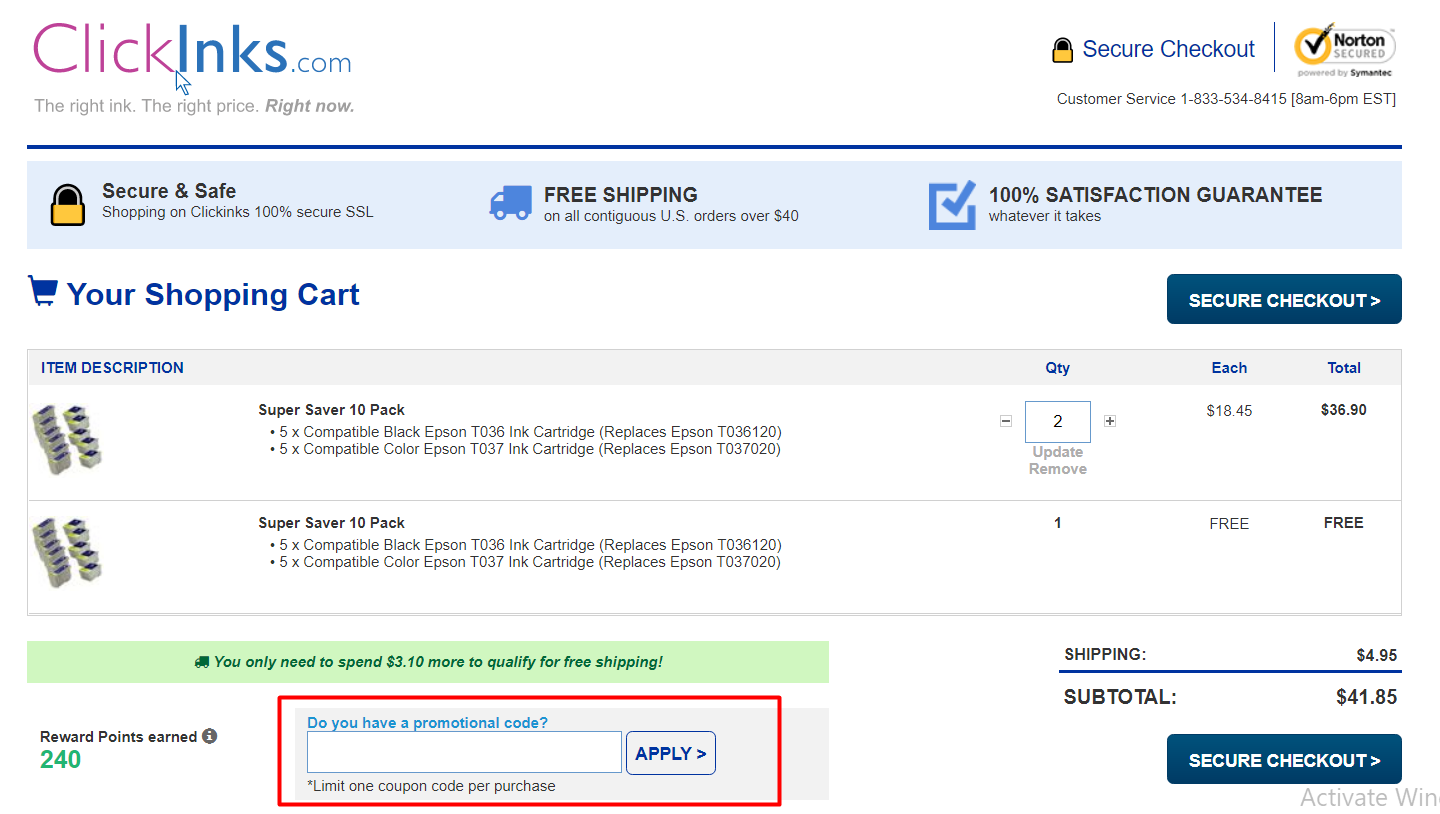Click the Qty column header
The height and width of the screenshot is (814, 1440).
[1058, 368]
